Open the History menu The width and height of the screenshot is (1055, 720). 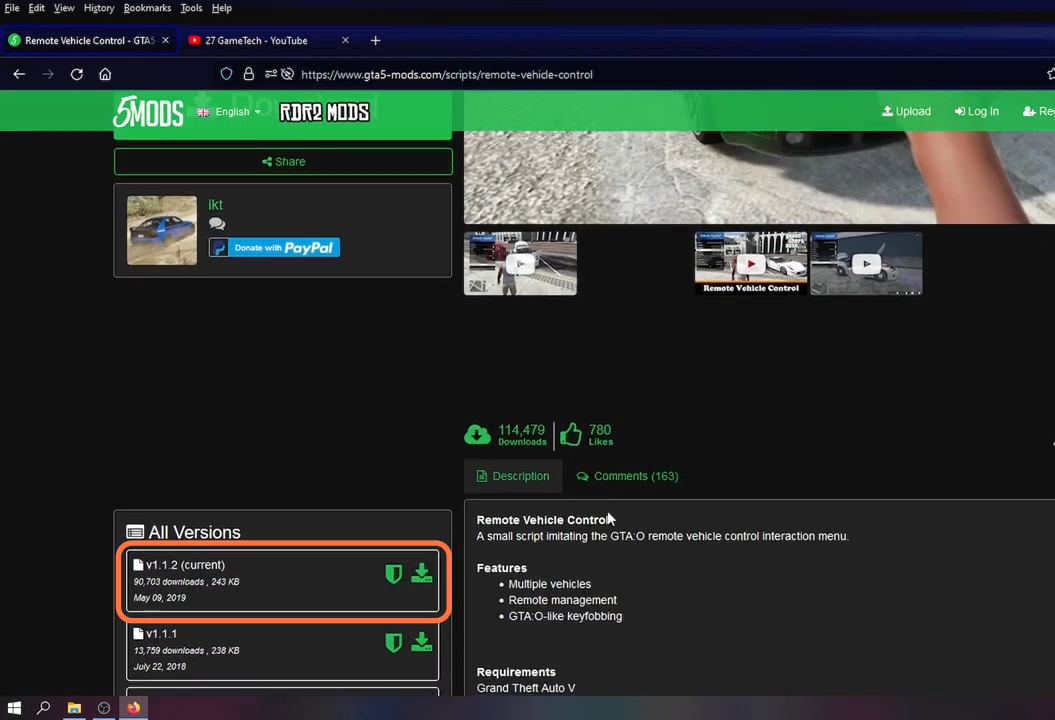pyautogui.click(x=99, y=8)
